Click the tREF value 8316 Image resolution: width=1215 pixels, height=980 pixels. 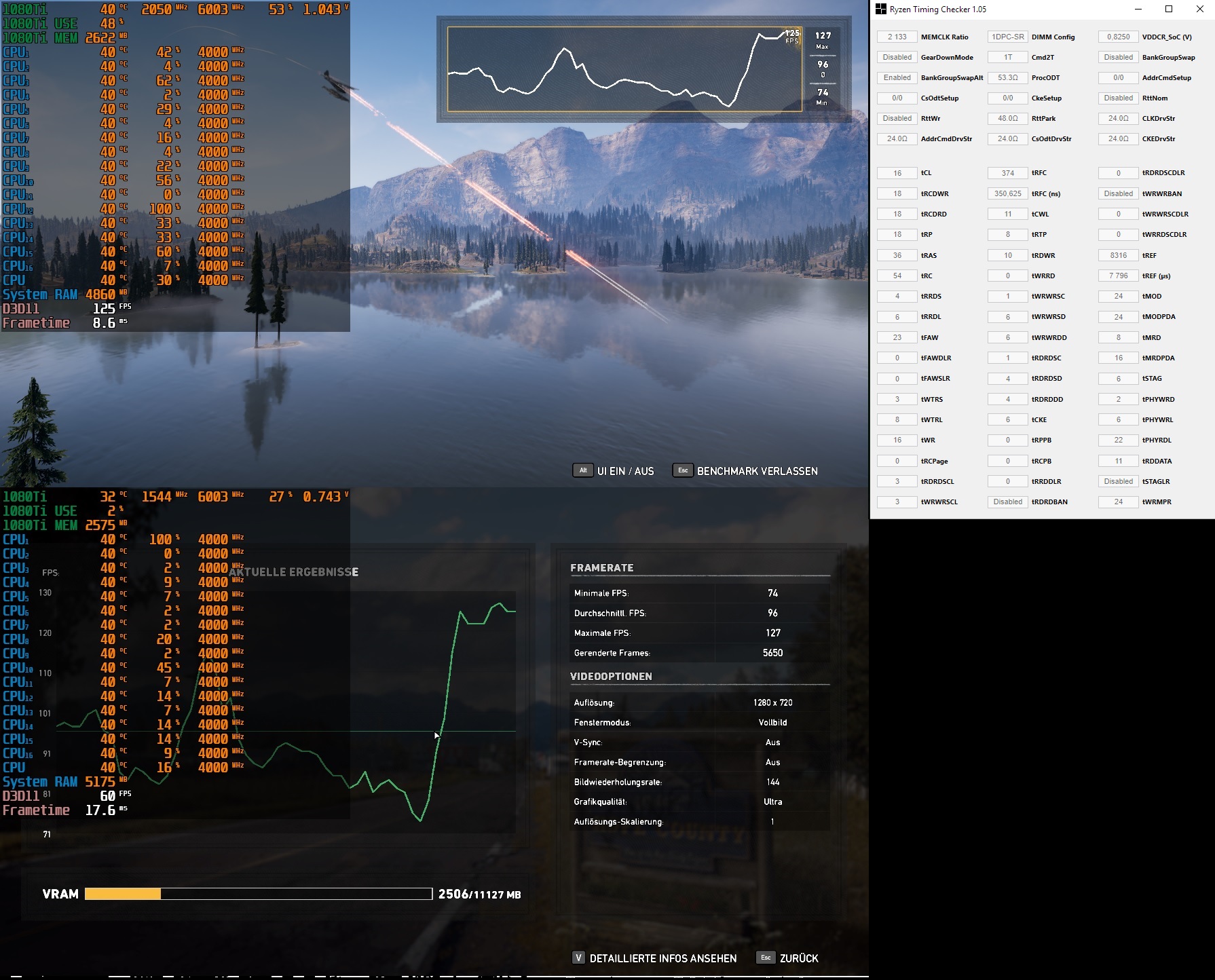coord(1118,255)
